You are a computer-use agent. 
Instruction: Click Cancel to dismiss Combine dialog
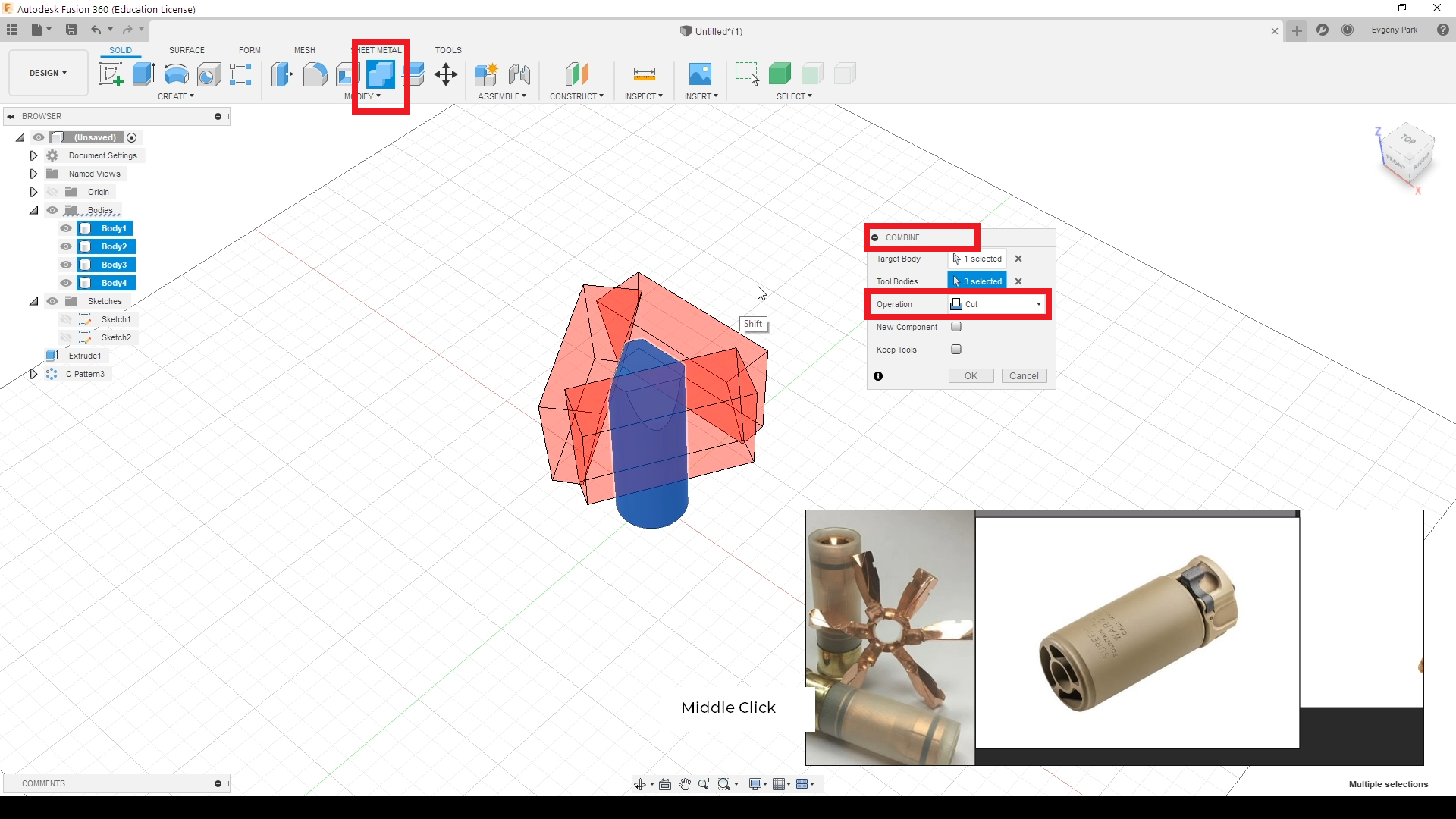coord(1024,375)
